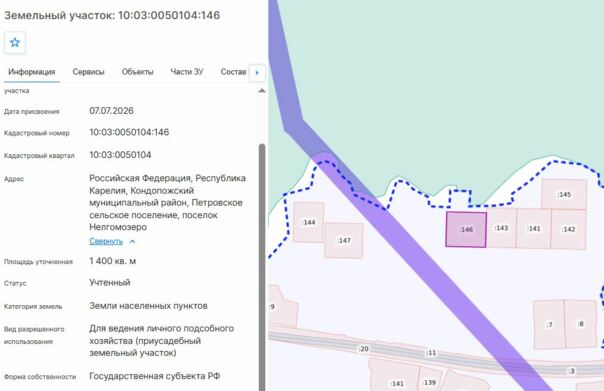
Task: Select road parcel :11 on map
Action: (431, 352)
